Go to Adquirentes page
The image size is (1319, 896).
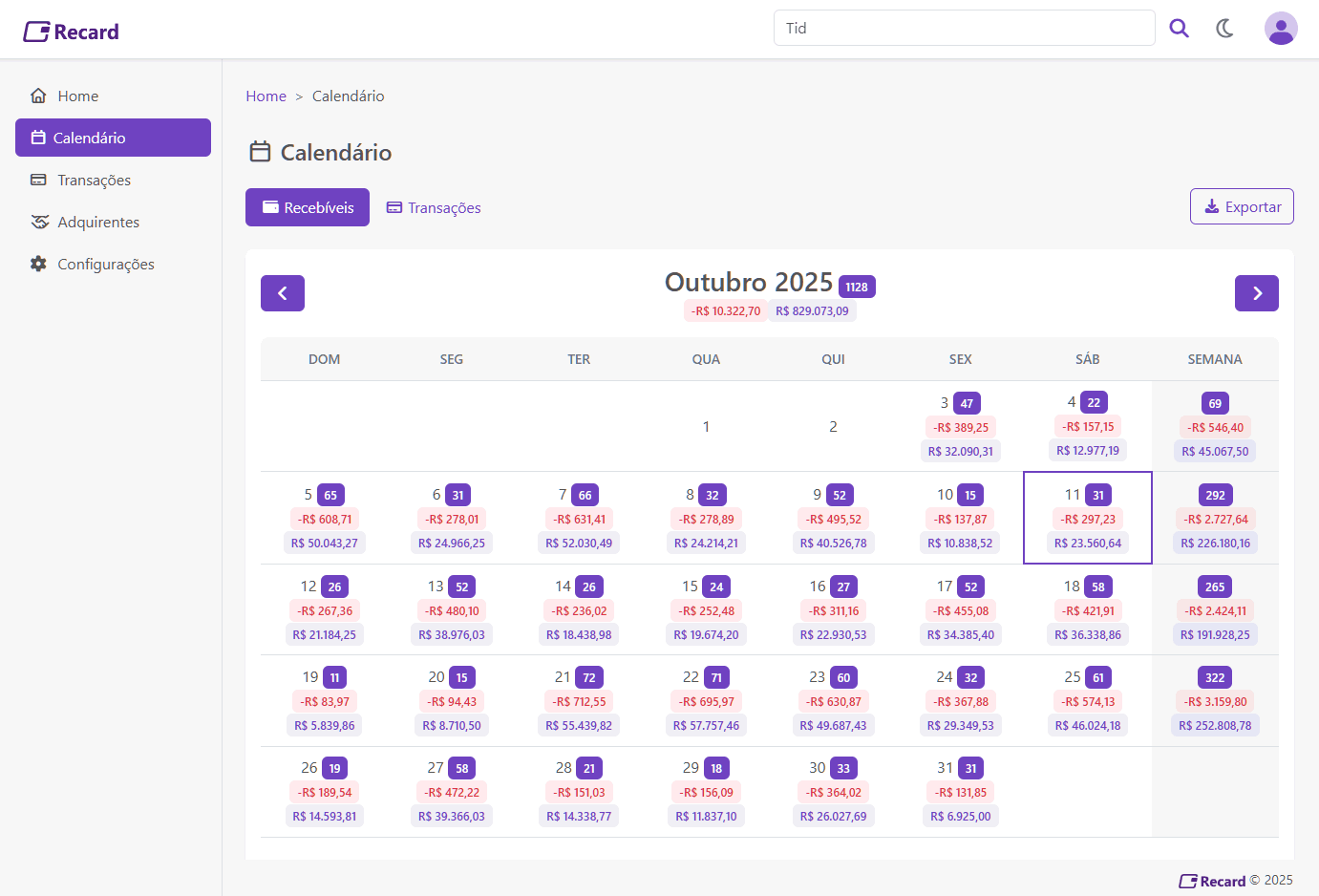pyautogui.click(x=97, y=222)
